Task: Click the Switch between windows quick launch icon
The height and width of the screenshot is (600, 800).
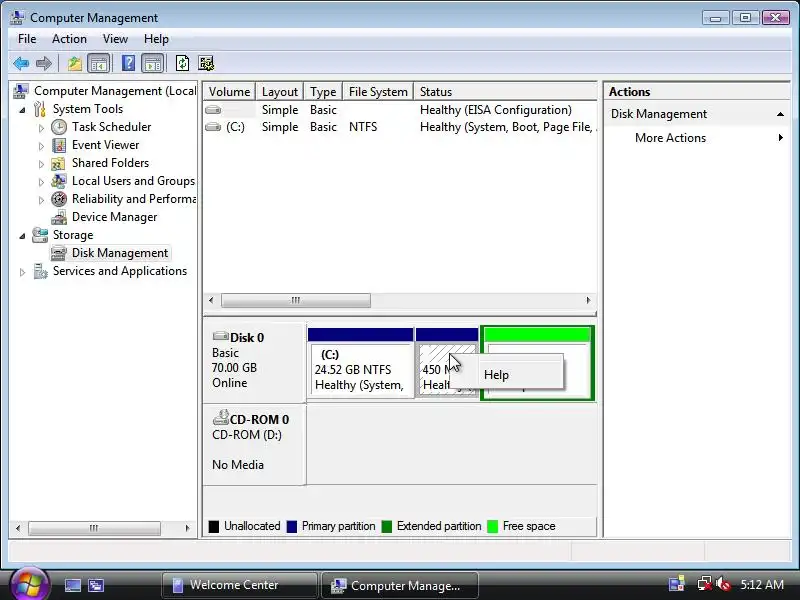Action: tap(96, 585)
